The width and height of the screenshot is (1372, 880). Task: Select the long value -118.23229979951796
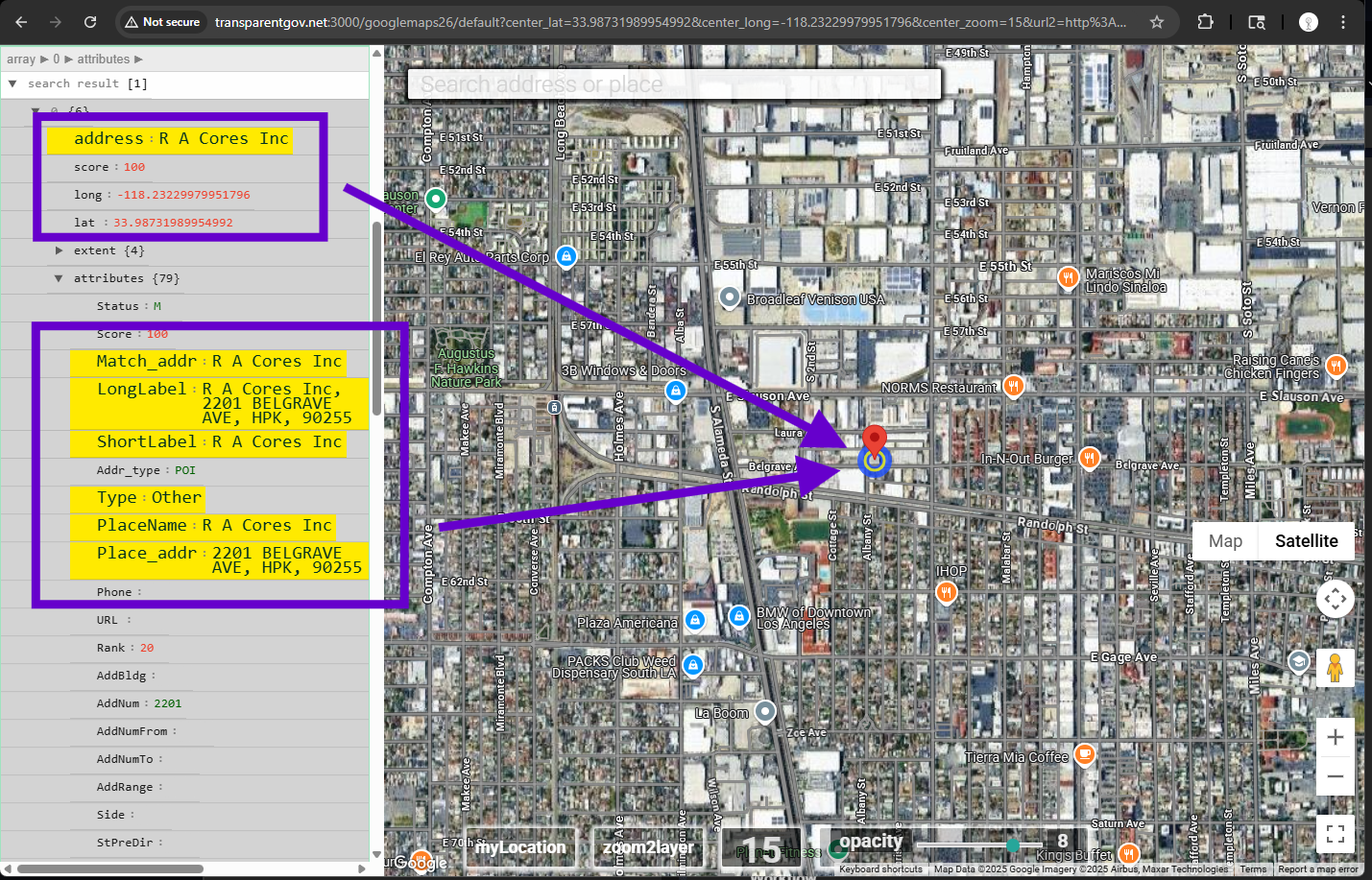coord(183,195)
